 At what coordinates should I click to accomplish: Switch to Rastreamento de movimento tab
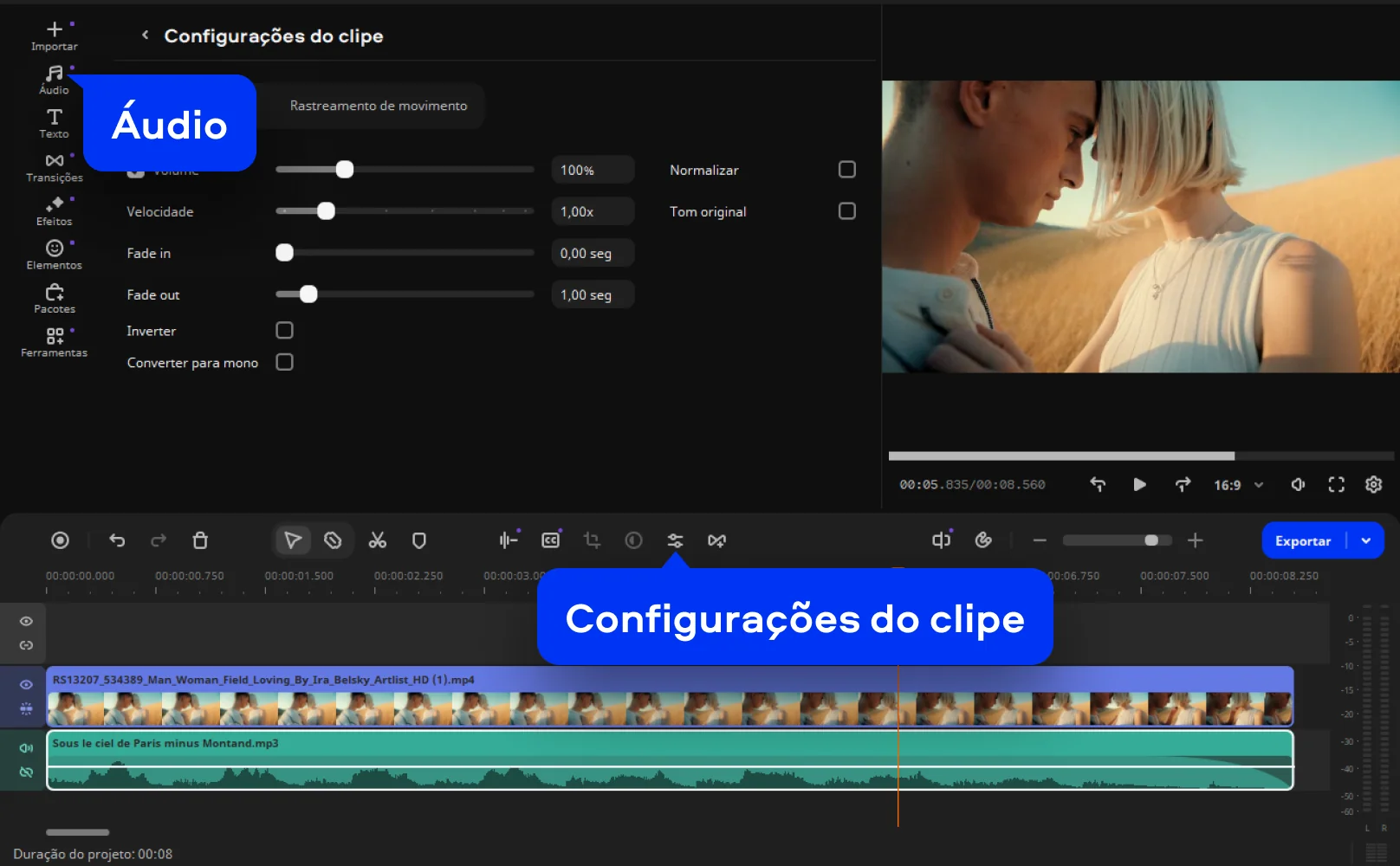point(378,106)
